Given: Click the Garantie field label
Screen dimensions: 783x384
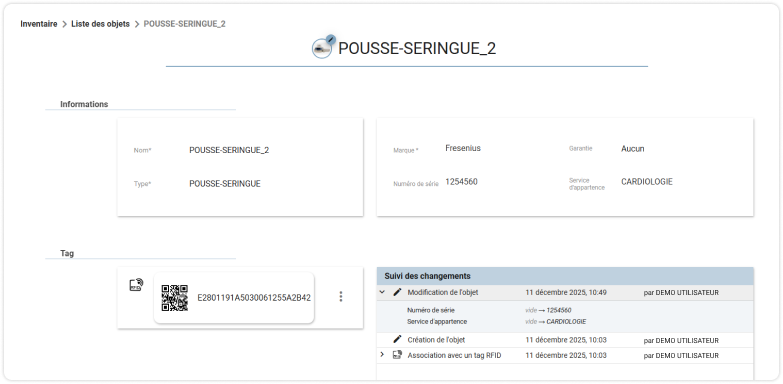Looking at the screenshot, I should 580,148.
